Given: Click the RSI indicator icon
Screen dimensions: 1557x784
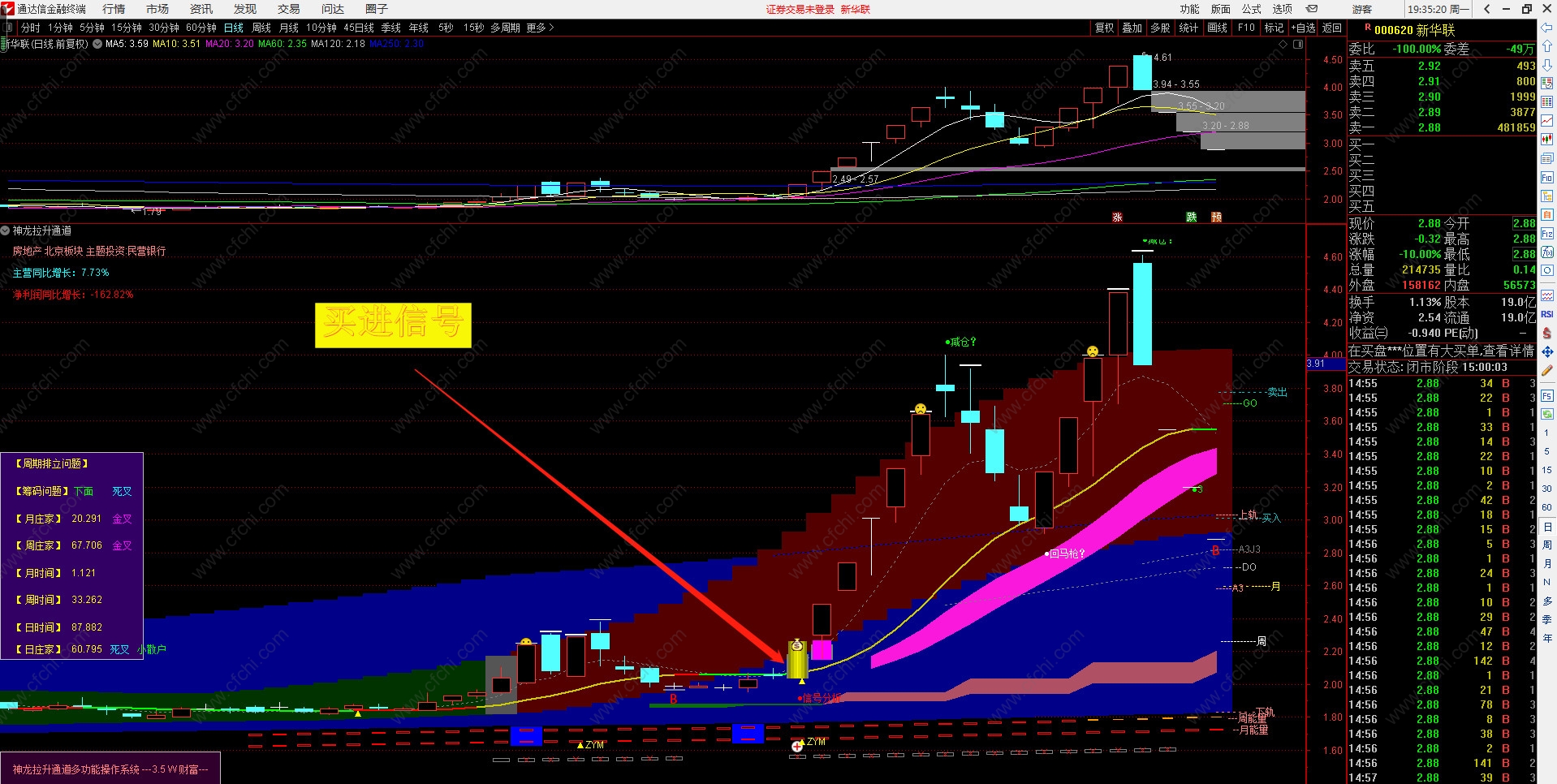Looking at the screenshot, I should coord(1547,314).
